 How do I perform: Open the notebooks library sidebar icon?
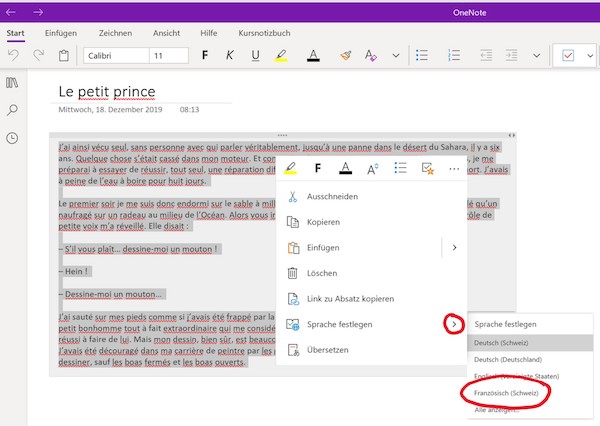tap(13, 83)
